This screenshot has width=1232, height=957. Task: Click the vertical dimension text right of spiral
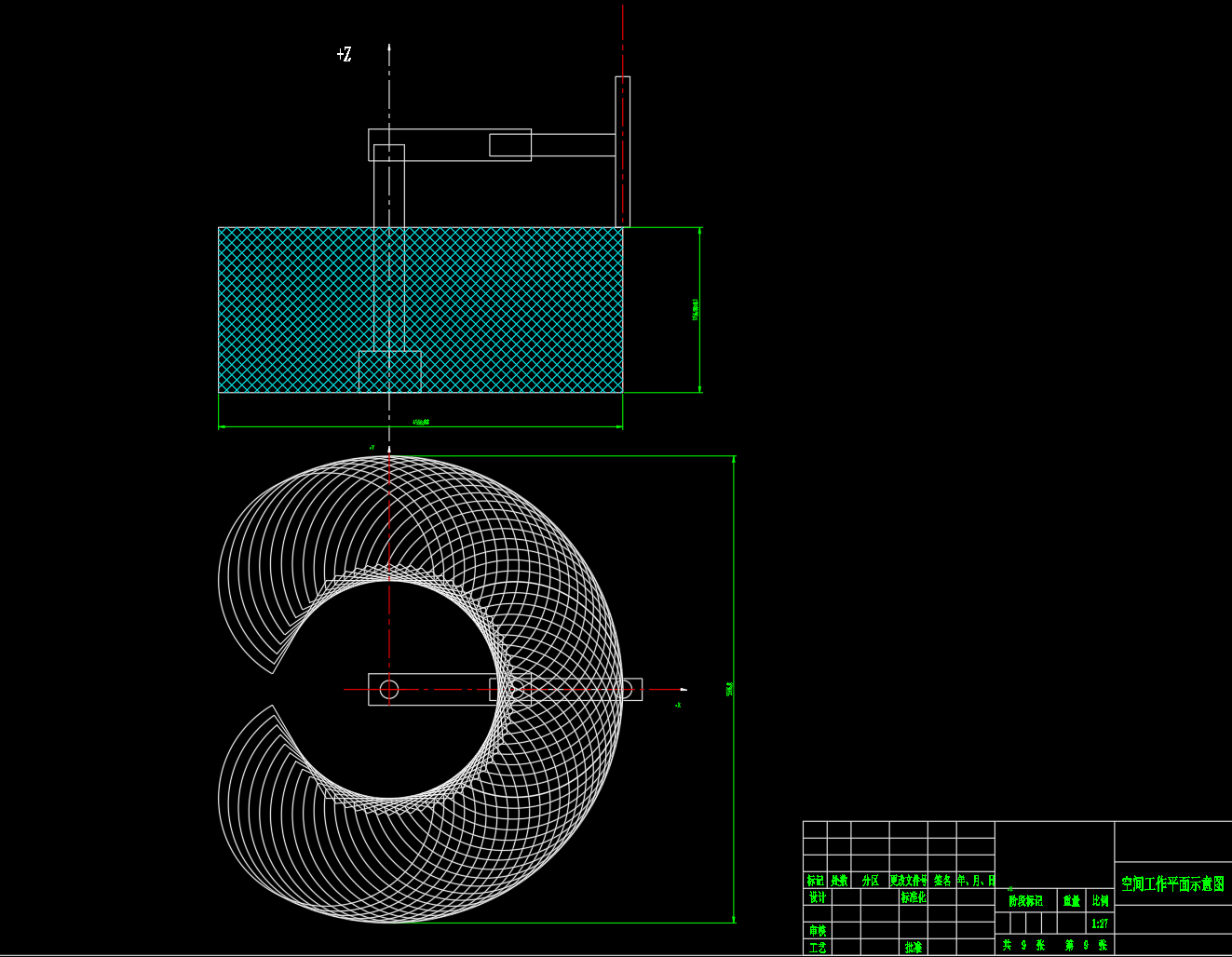point(729,689)
